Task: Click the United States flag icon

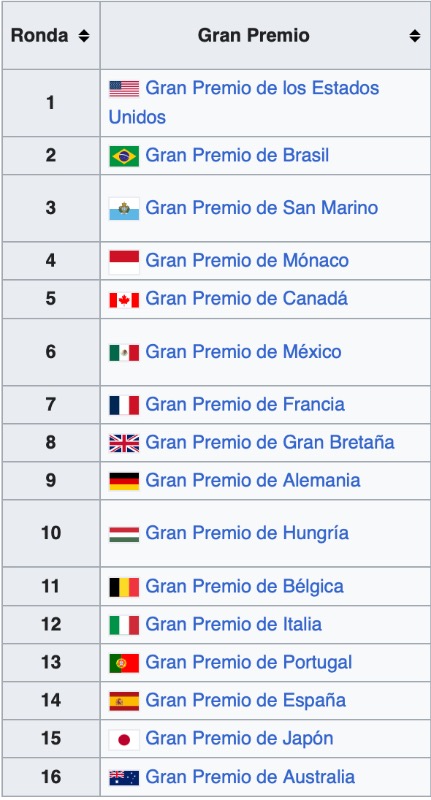Action: click(124, 89)
